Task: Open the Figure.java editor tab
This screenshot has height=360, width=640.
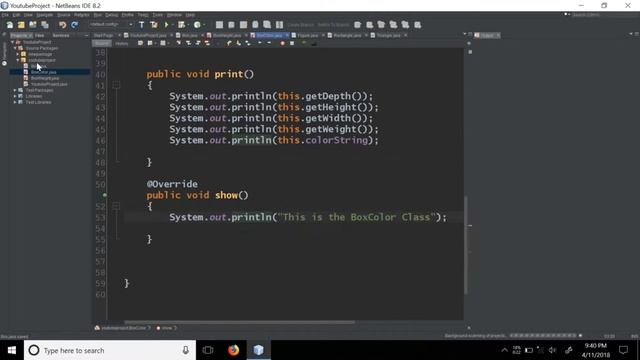Action: tap(308, 36)
